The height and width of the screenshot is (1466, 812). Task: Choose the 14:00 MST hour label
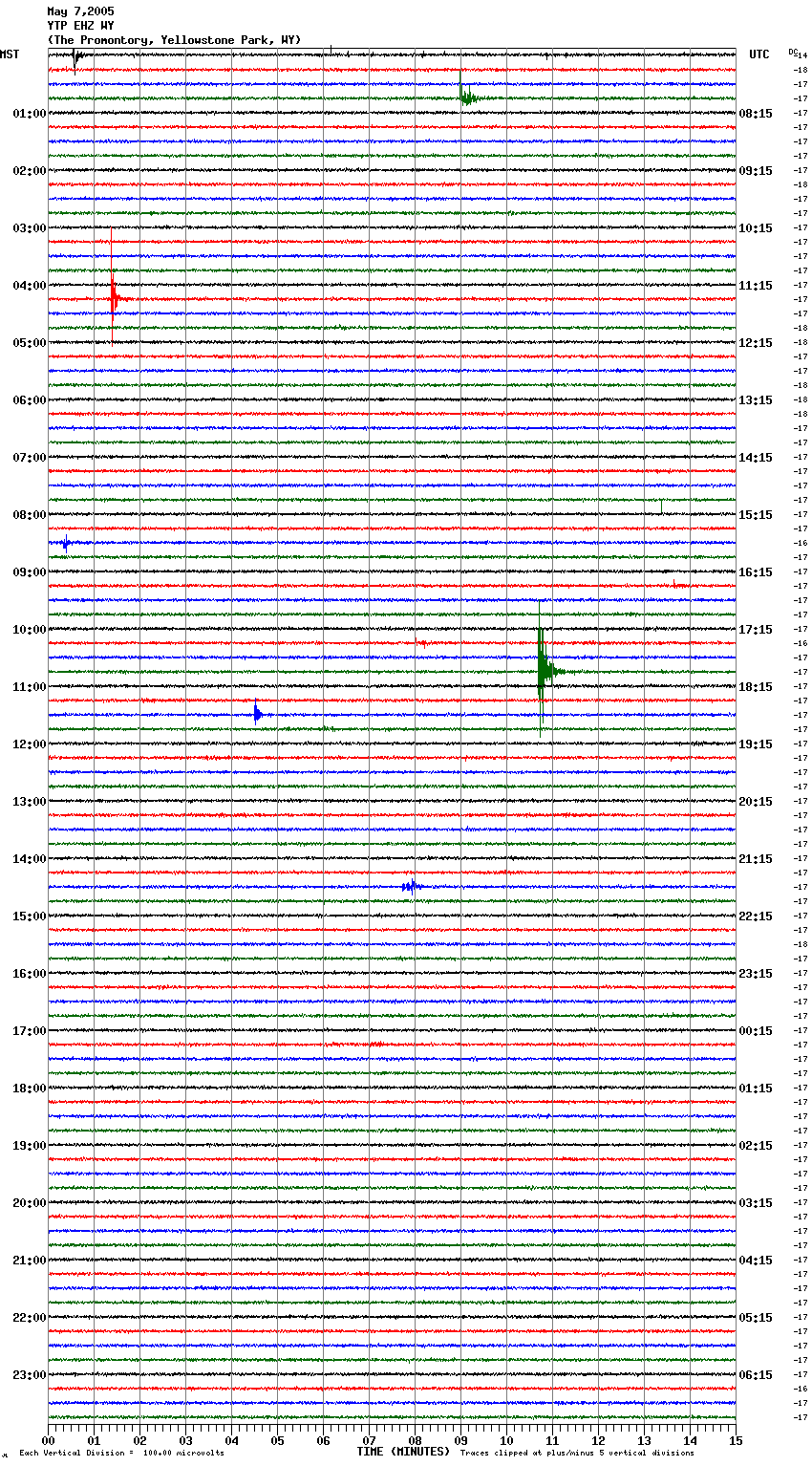coord(30,859)
